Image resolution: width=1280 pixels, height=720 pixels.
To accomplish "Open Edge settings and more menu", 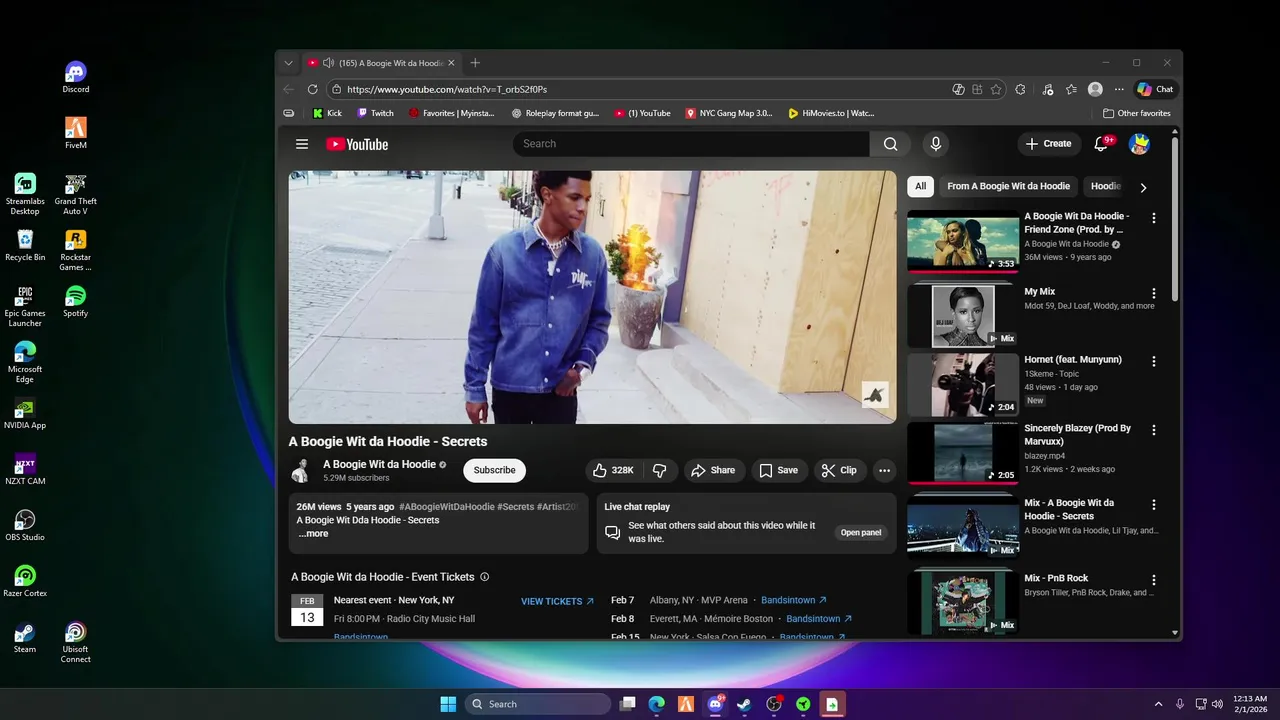I will [x=1120, y=89].
